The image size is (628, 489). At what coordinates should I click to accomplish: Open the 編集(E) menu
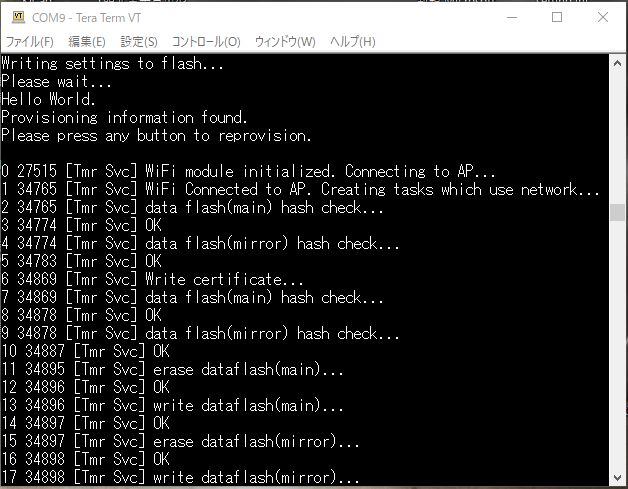86,42
